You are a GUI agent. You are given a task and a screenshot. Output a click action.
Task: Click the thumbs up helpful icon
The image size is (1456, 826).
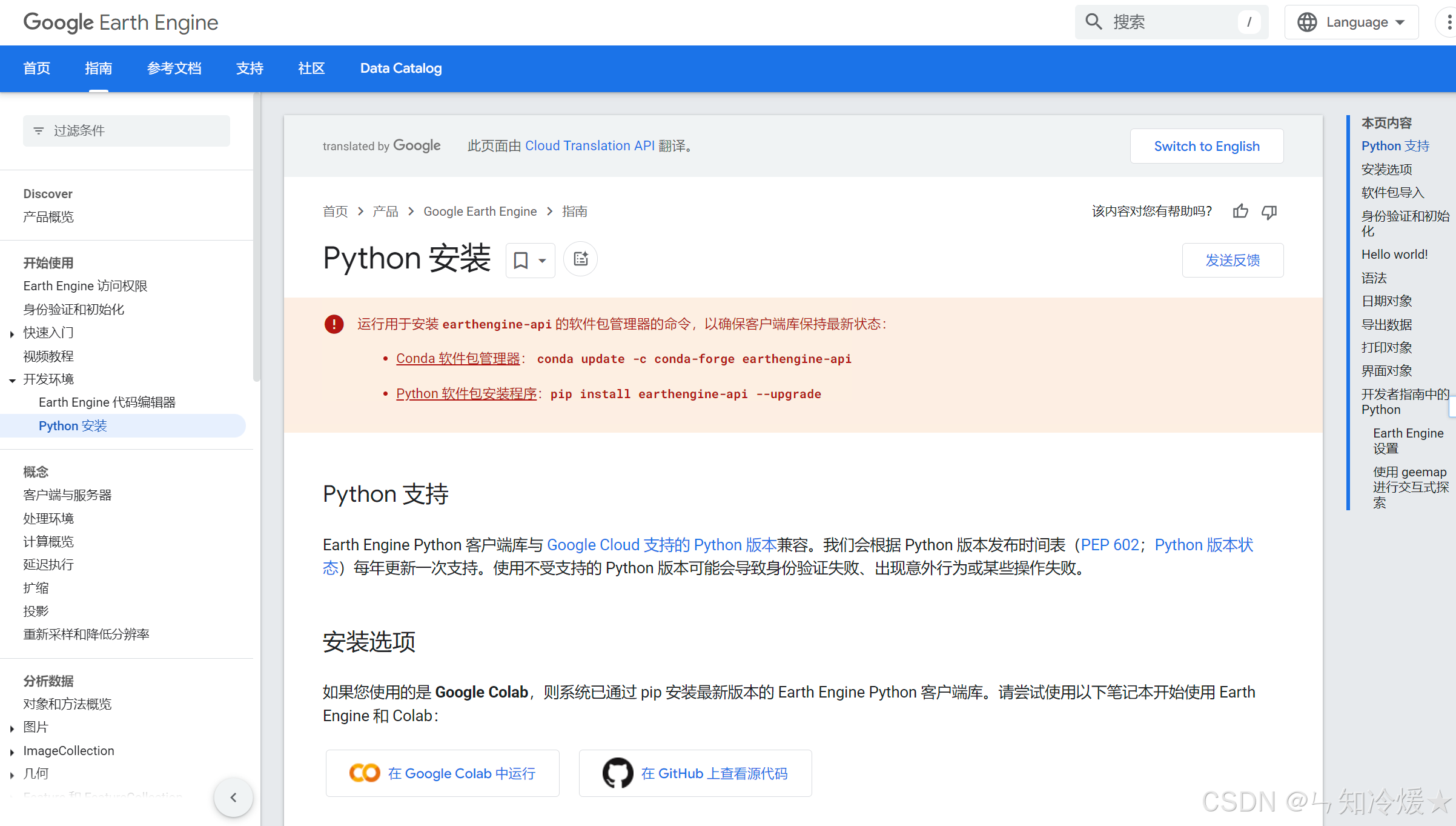click(x=1240, y=211)
